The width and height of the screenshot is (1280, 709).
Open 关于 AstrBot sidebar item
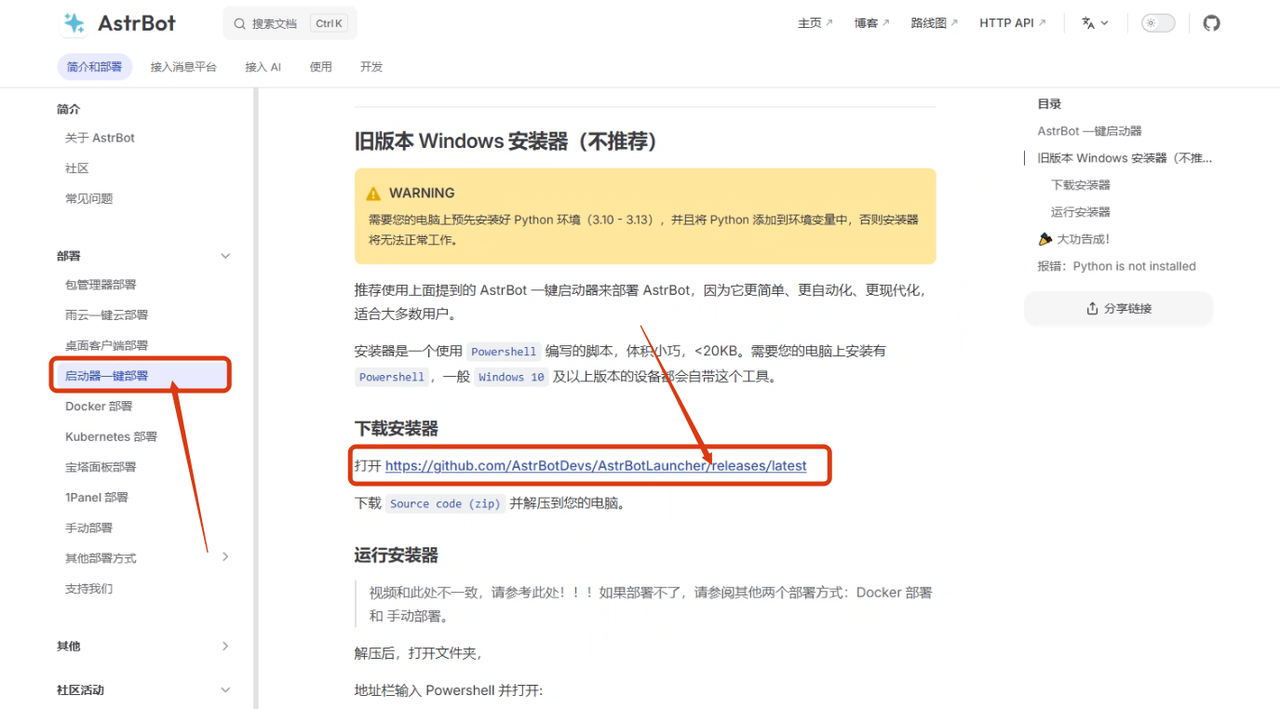[100, 138]
